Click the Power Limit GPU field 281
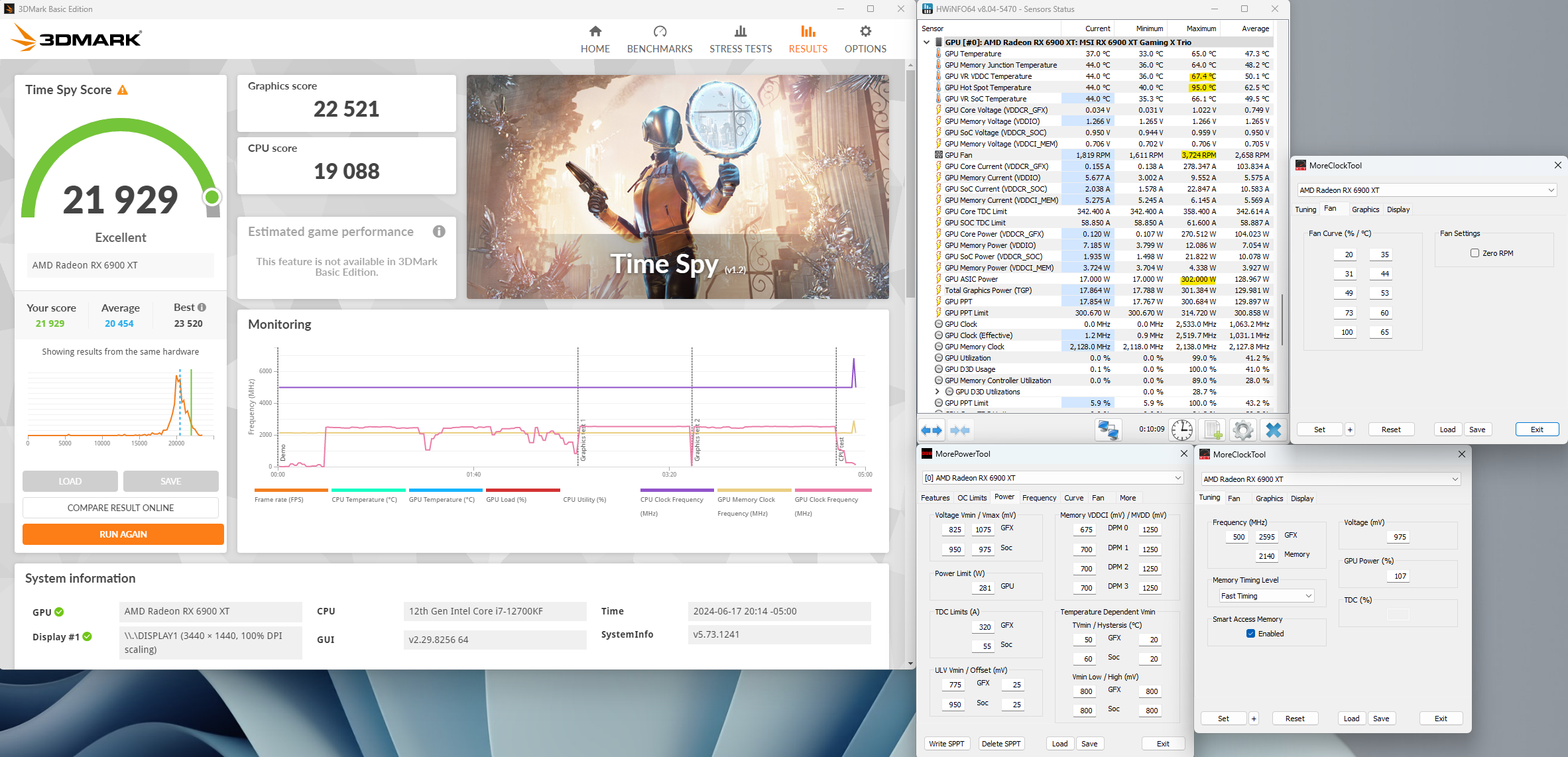This screenshot has height=757, width=1568. [985, 587]
